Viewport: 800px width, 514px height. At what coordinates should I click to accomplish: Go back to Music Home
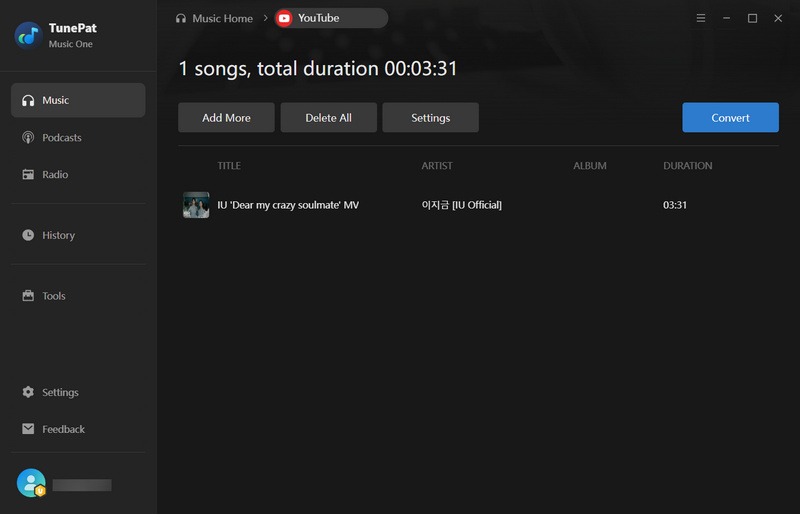point(222,18)
